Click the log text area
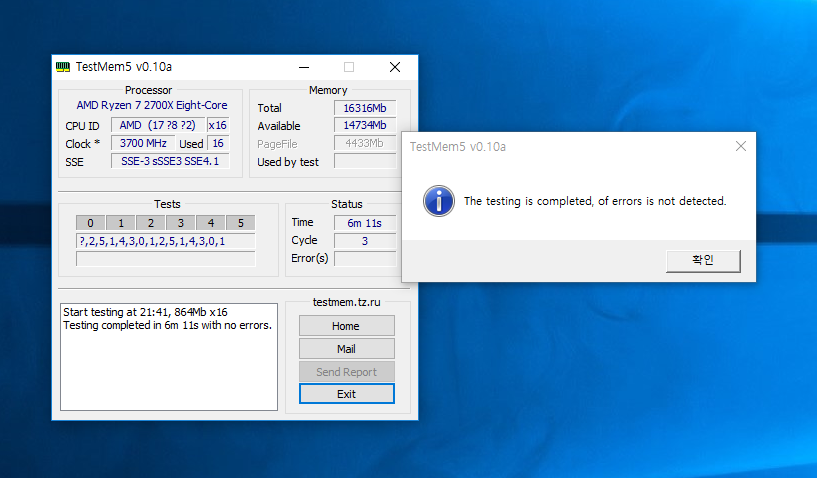 tap(169, 357)
